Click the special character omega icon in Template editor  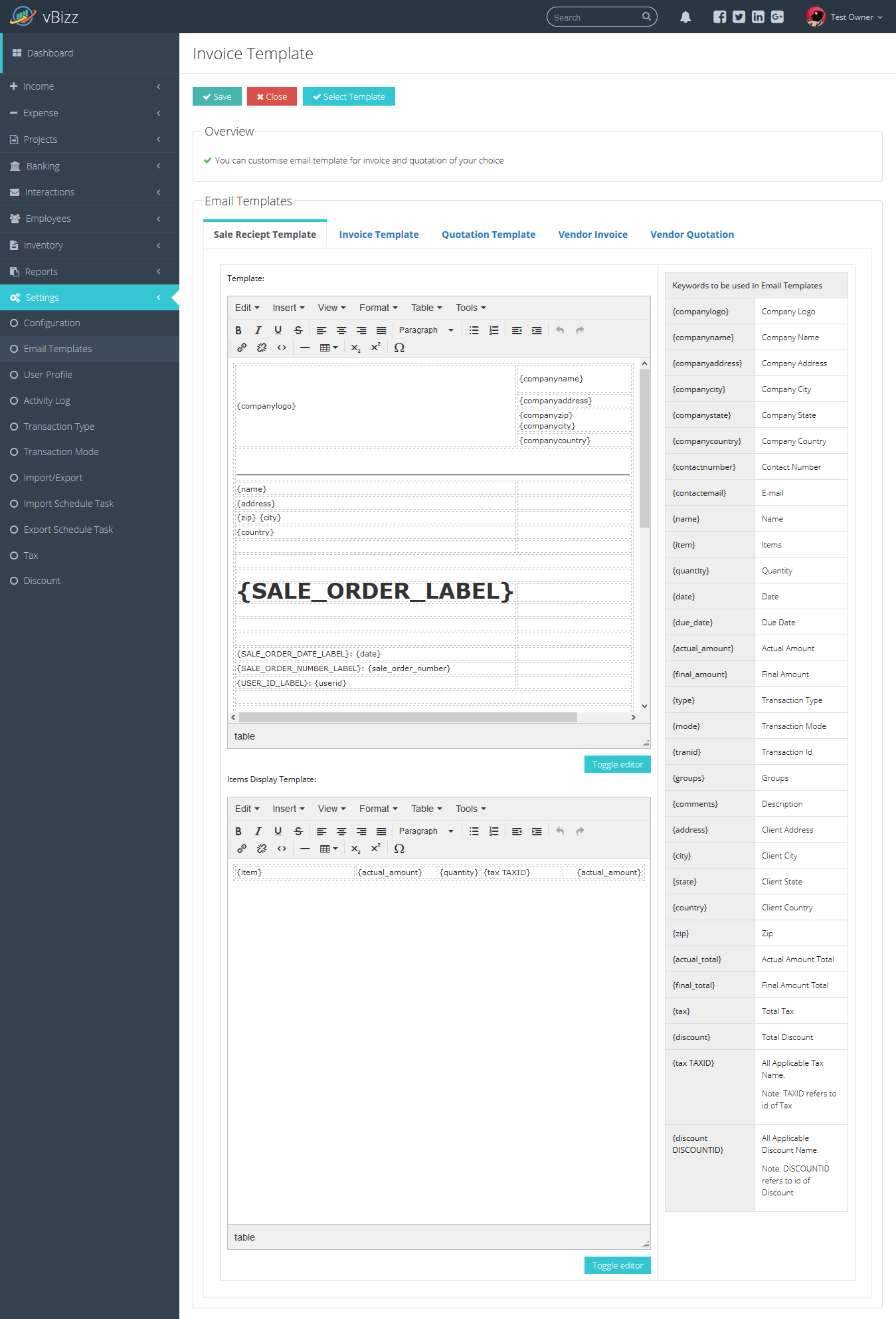(399, 348)
